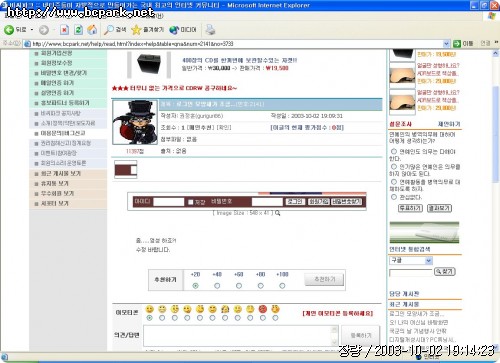The height and width of the screenshot is (363, 500).
Task: Click the first tan wrist-rest product thumbnail
Action: (x=402, y=75)
